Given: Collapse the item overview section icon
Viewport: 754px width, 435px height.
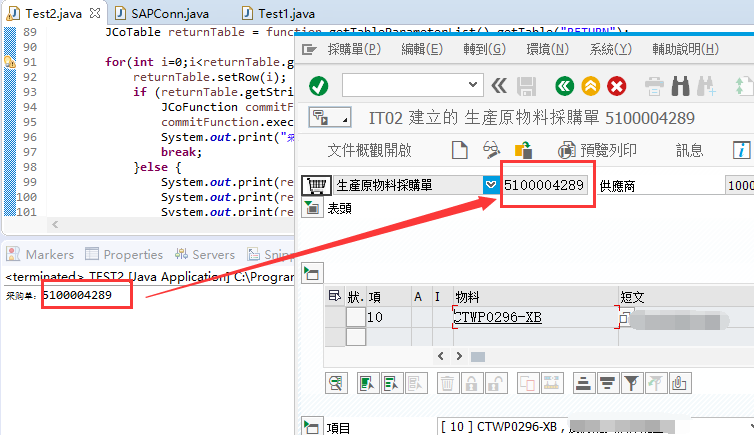Looking at the screenshot, I should pyautogui.click(x=312, y=273).
